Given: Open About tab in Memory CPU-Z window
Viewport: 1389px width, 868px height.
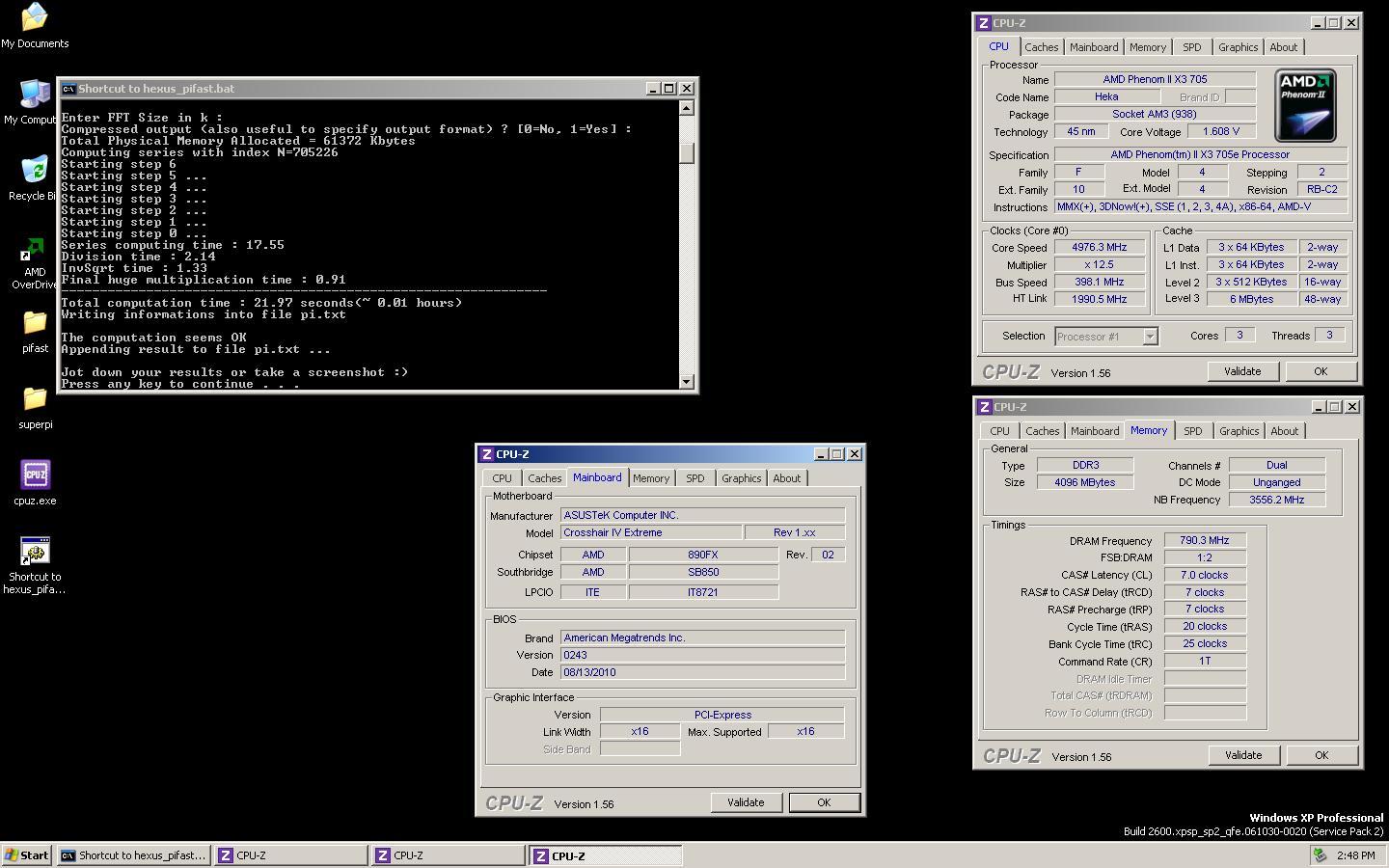Looking at the screenshot, I should [x=1284, y=431].
